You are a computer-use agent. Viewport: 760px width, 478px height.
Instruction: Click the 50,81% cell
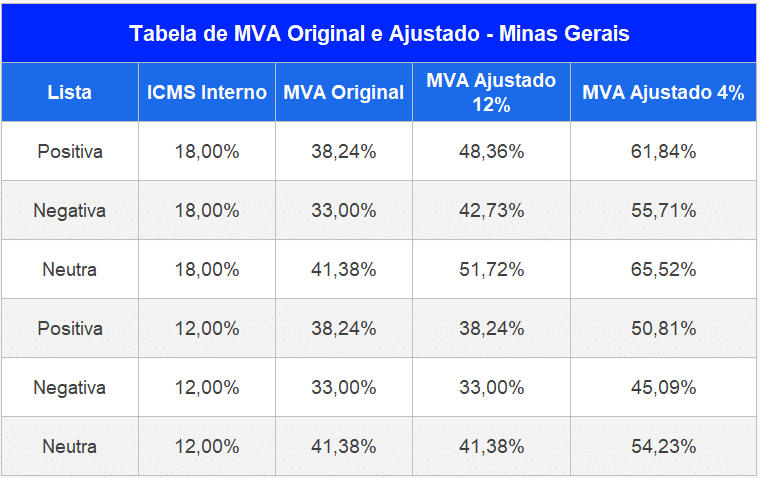click(663, 328)
